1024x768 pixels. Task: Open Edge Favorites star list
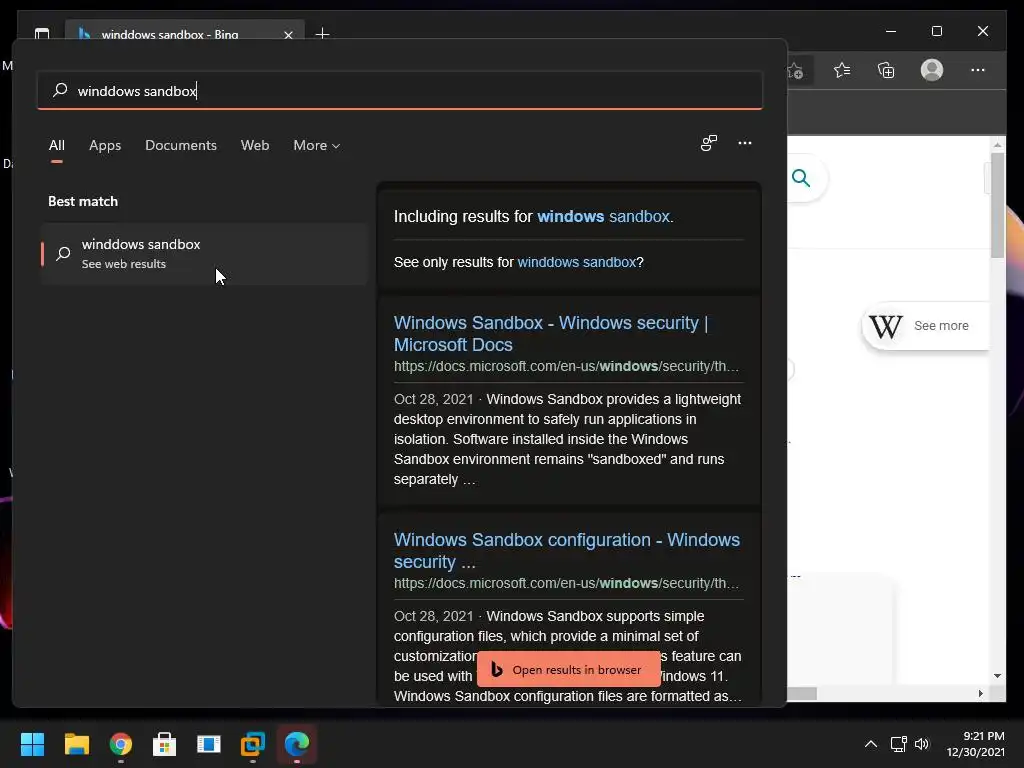[842, 70]
